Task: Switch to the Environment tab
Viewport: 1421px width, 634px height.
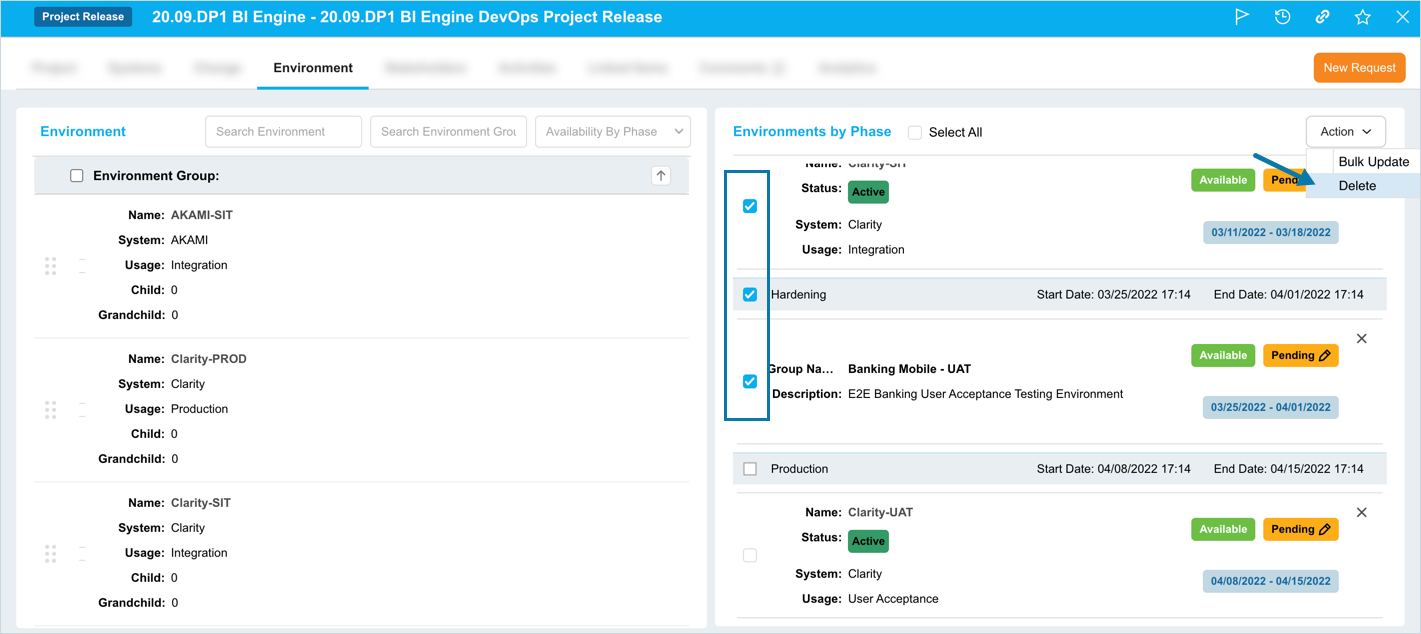Action: pyautogui.click(x=313, y=68)
